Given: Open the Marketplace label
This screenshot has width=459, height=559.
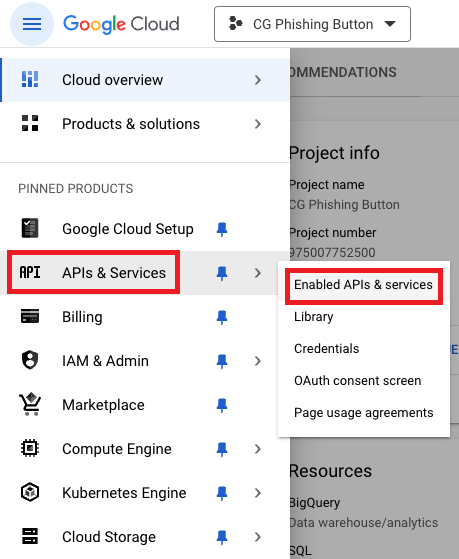Looking at the screenshot, I should [103, 405].
